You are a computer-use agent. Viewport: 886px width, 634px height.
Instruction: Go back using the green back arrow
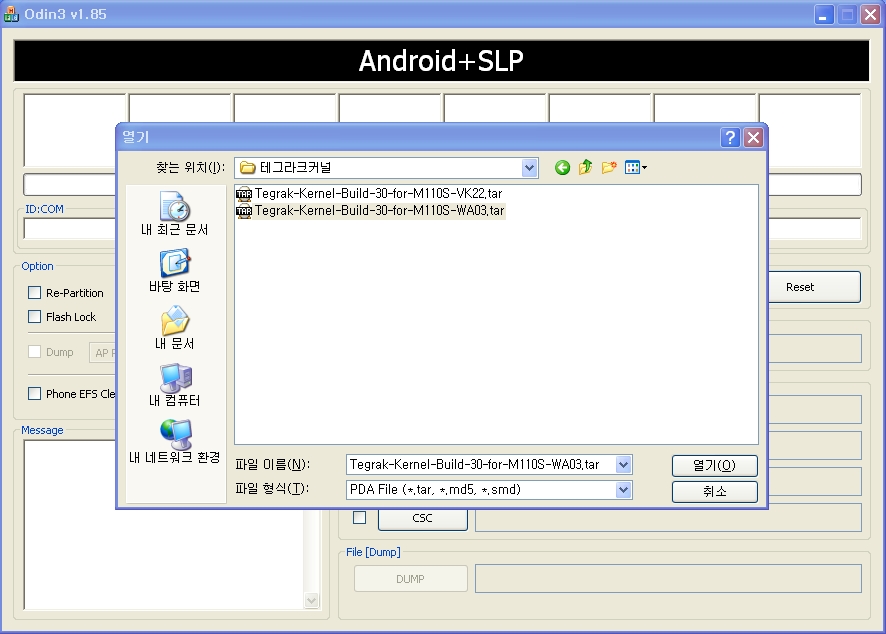[x=562, y=168]
